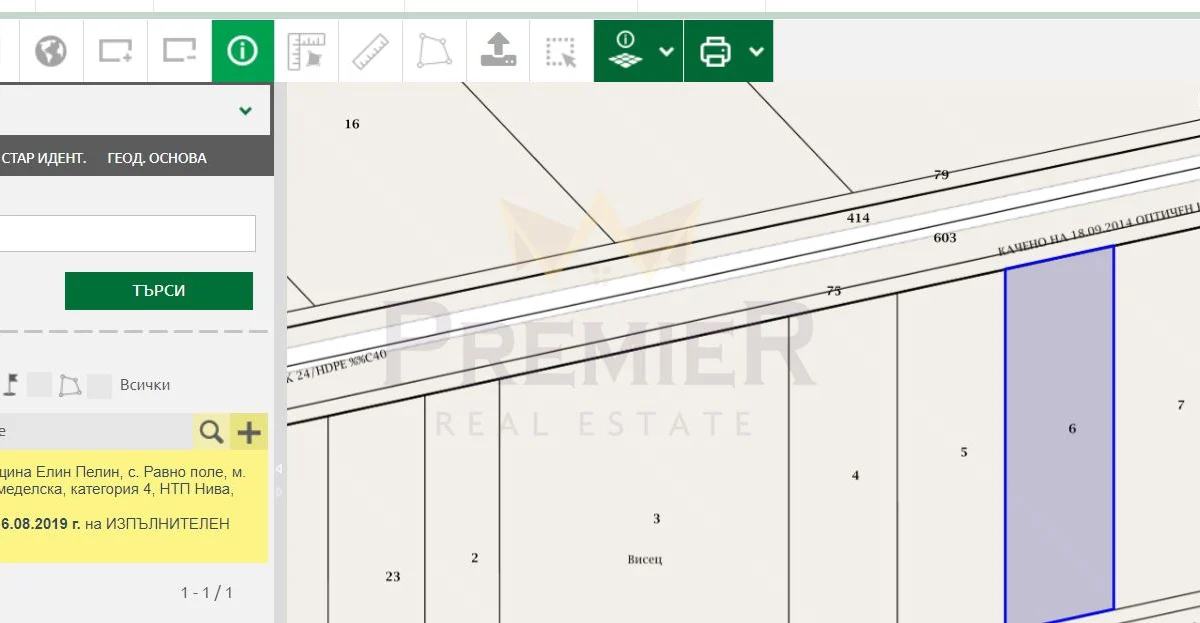1200x623 pixels.
Task: Click the upload file icon
Action: [x=498, y=51]
